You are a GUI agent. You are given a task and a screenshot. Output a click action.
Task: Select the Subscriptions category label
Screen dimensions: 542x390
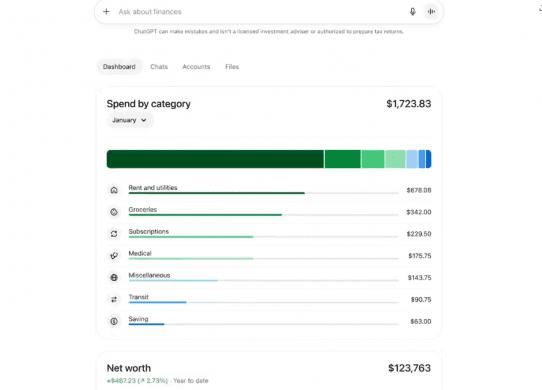point(149,231)
